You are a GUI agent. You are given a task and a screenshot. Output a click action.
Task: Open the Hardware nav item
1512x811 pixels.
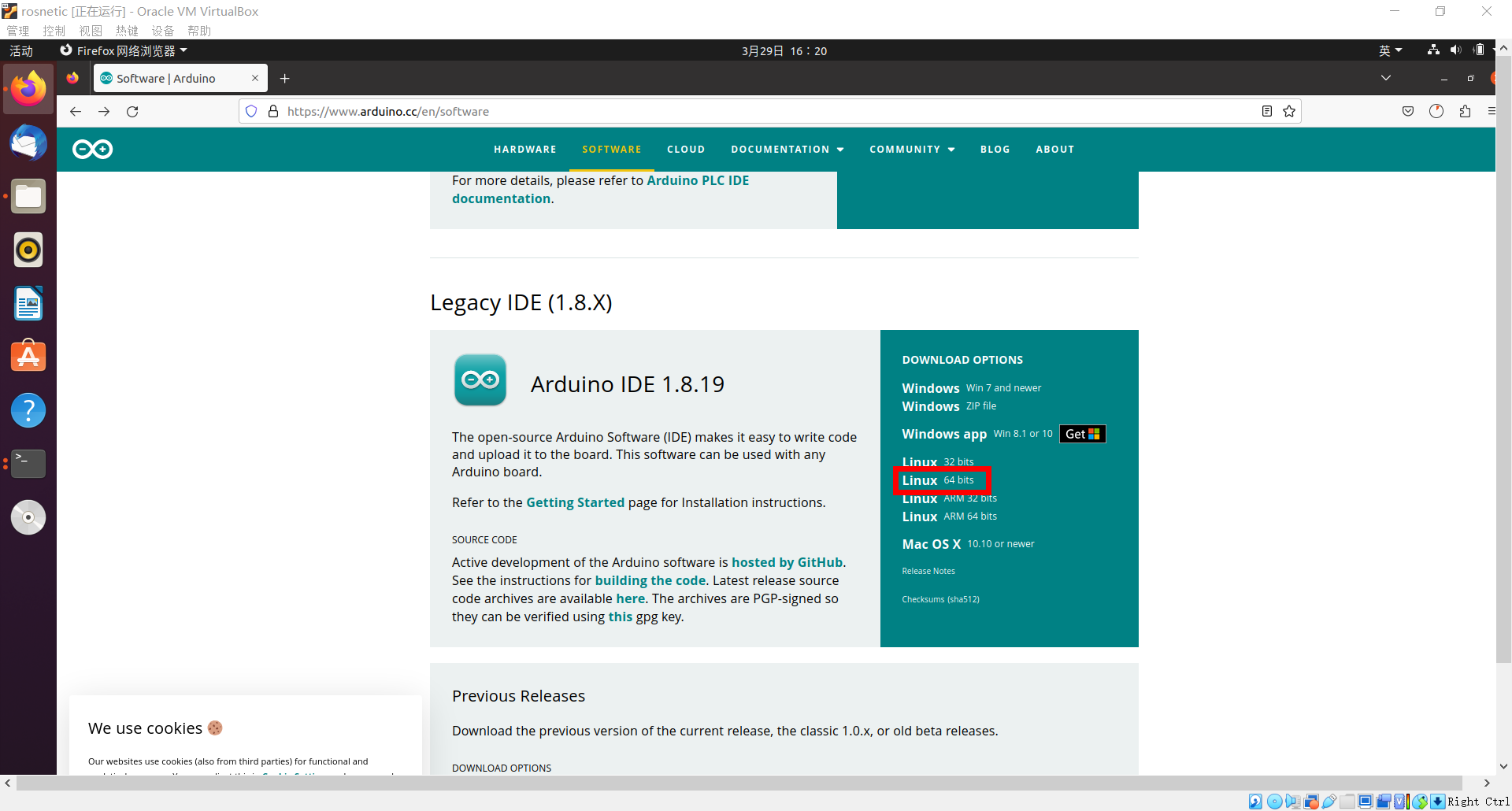525,150
